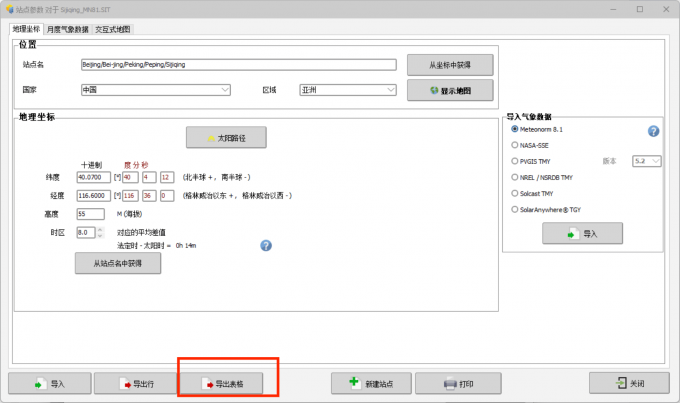The height and width of the screenshot is (403, 680).
Task: Click the latitude seconds field 12
Action: click(167, 177)
